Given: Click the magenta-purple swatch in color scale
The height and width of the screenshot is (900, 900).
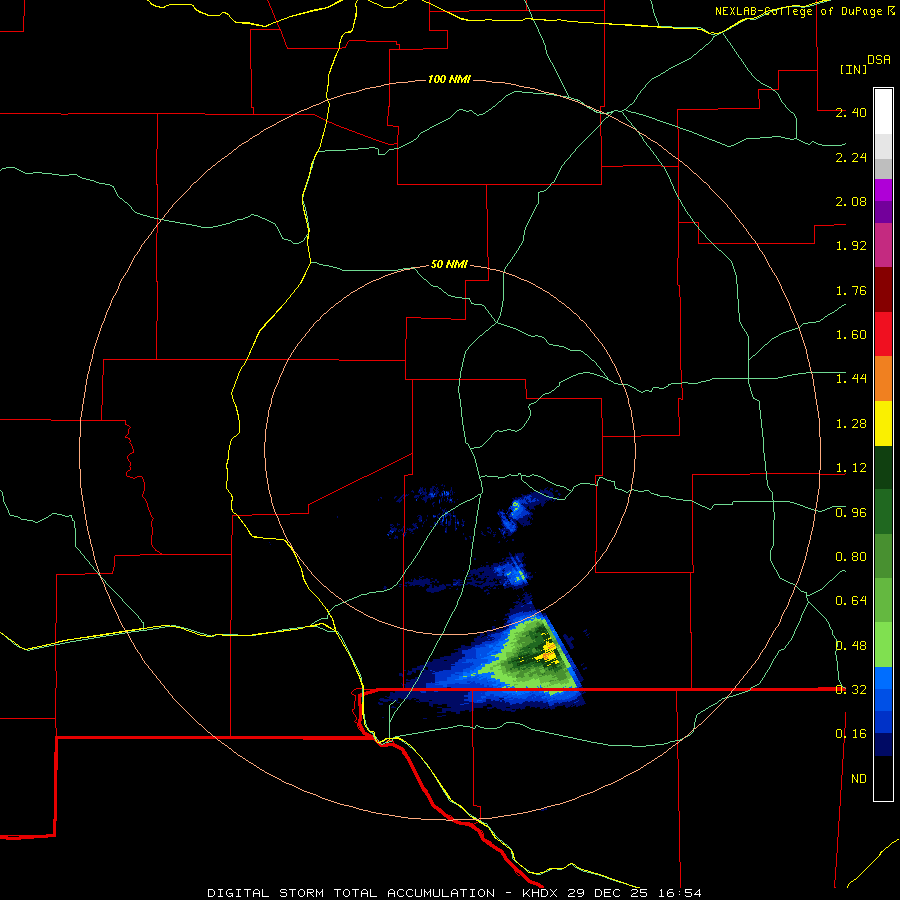Looking at the screenshot, I should [x=883, y=245].
